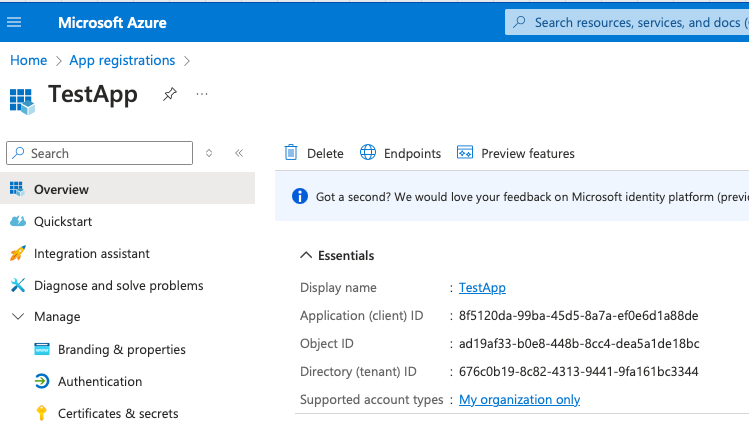Open My organization only link
Viewport: 749px width, 421px height.
pyautogui.click(x=520, y=399)
